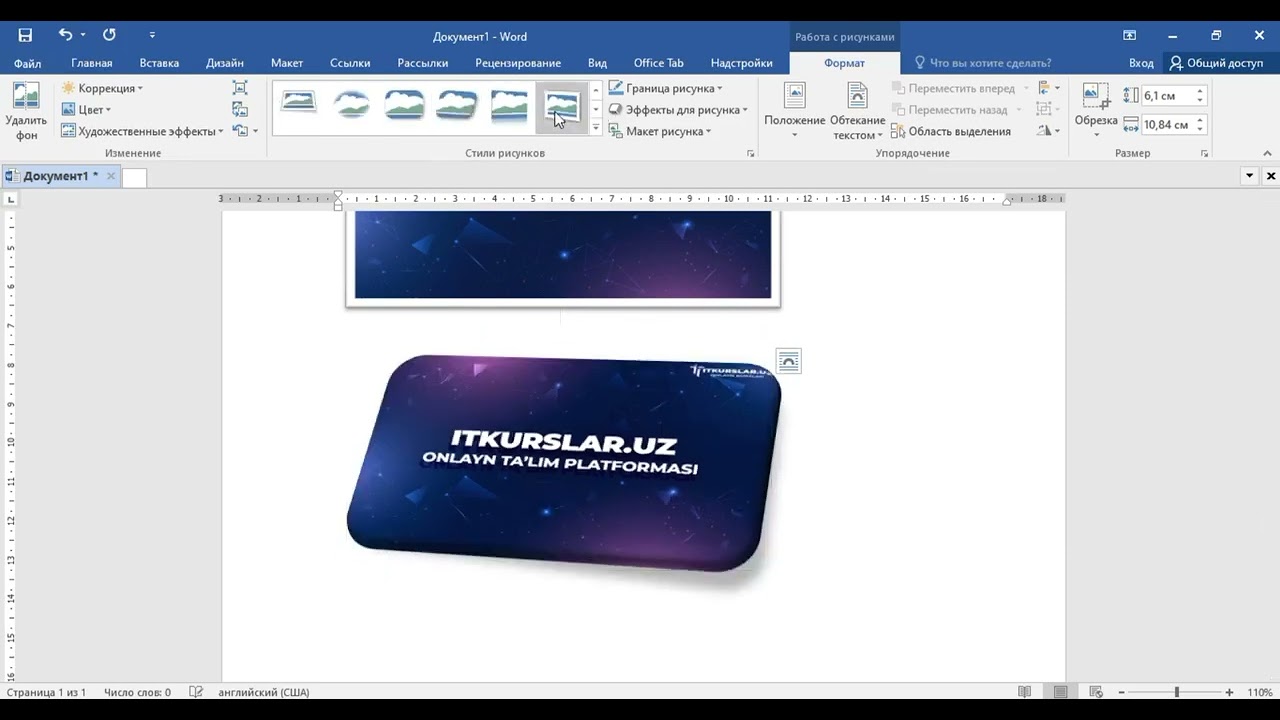Open the Rotate objects dropdown icon
The image size is (1280, 720).
(x=1047, y=131)
